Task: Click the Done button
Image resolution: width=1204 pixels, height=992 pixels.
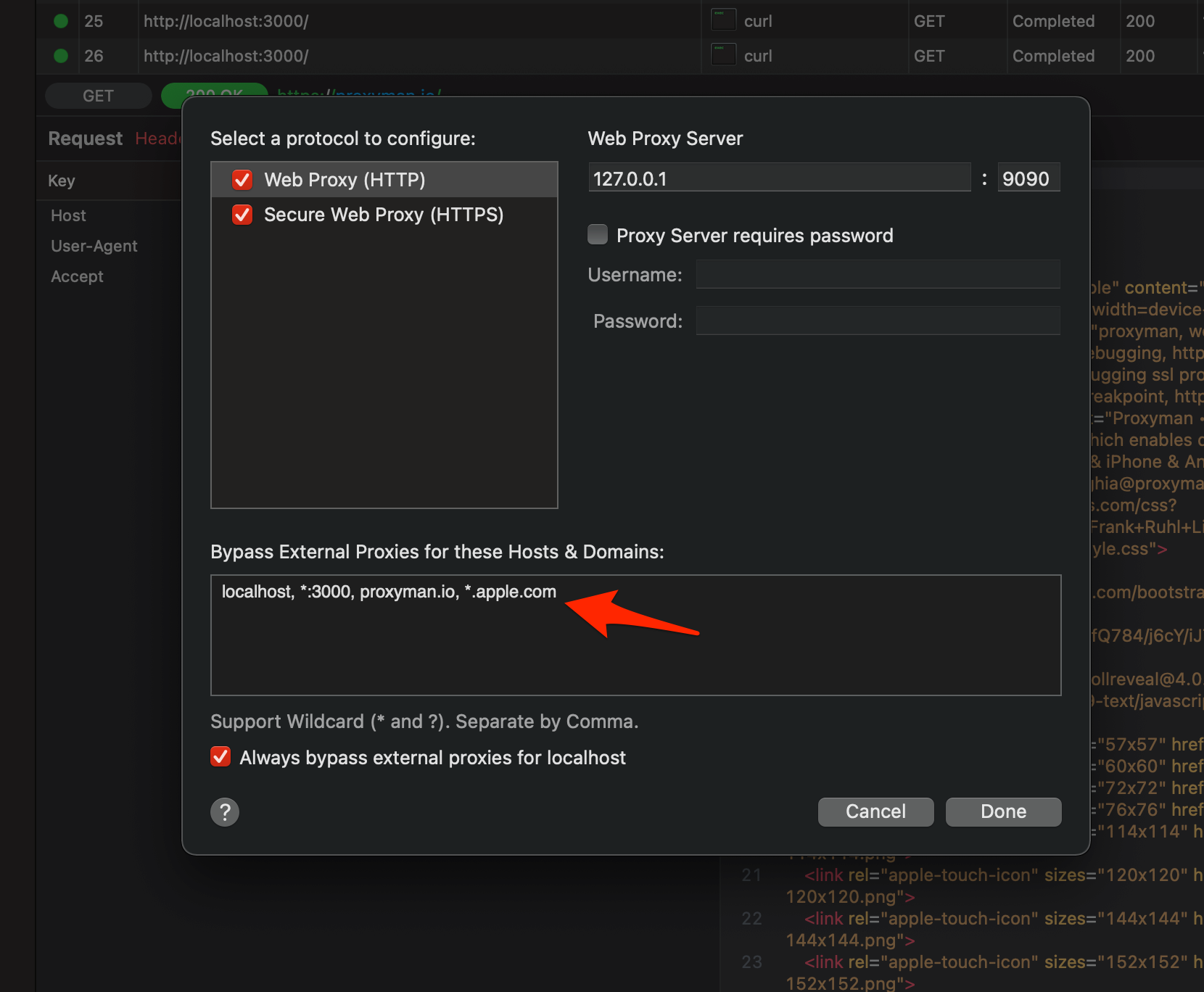Action: 1003,811
